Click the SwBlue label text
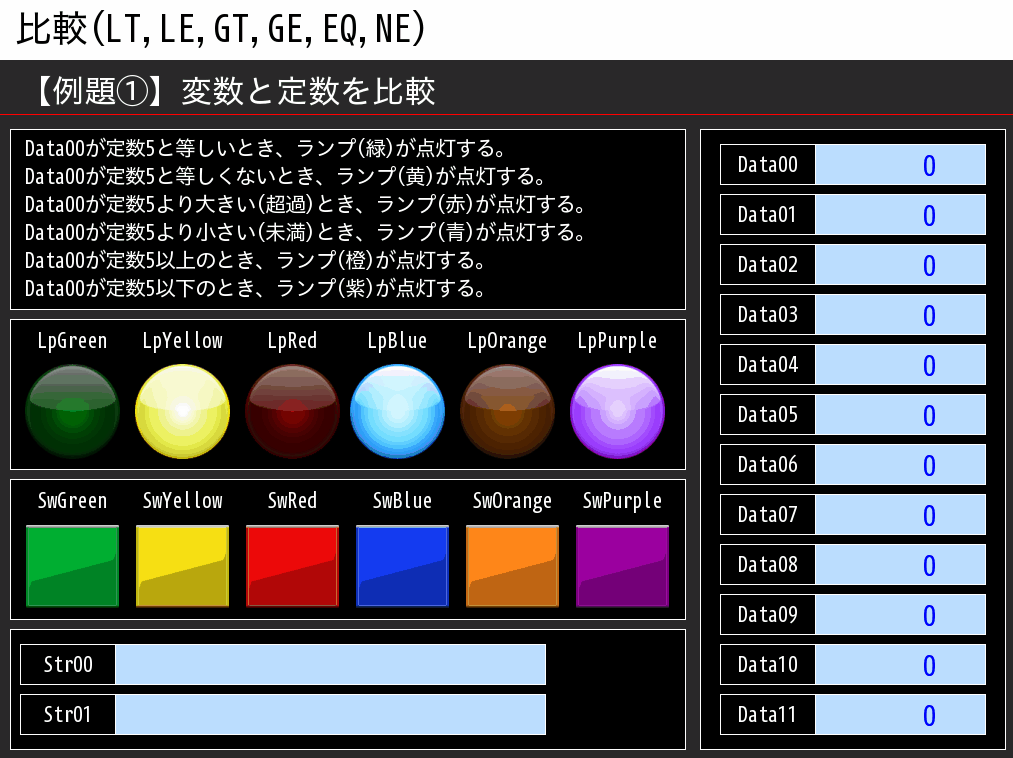Screen dimensions: 1013x758 tap(402, 500)
